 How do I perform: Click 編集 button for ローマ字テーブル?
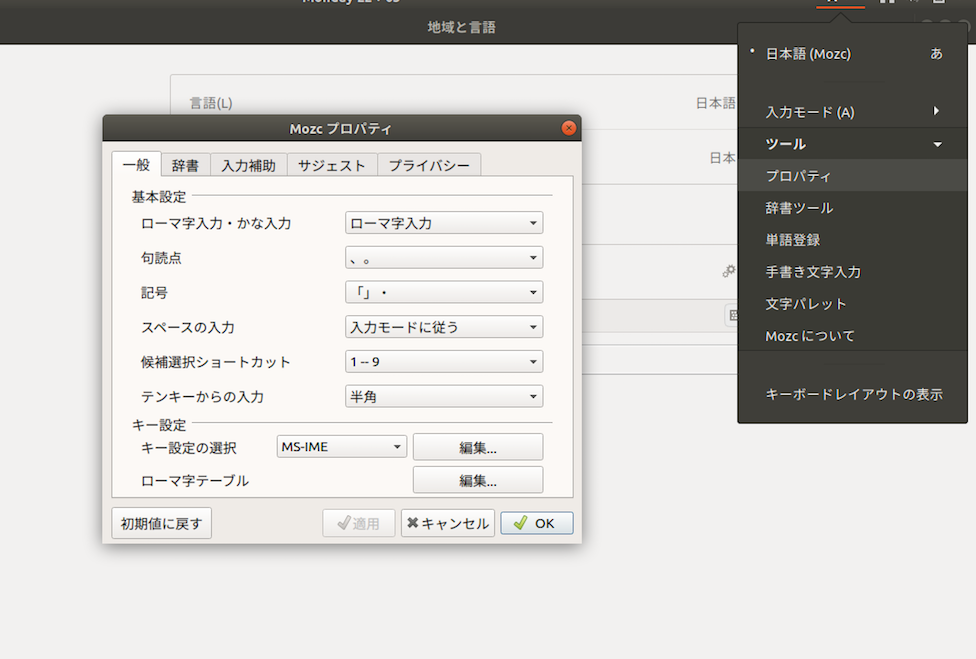[478, 480]
